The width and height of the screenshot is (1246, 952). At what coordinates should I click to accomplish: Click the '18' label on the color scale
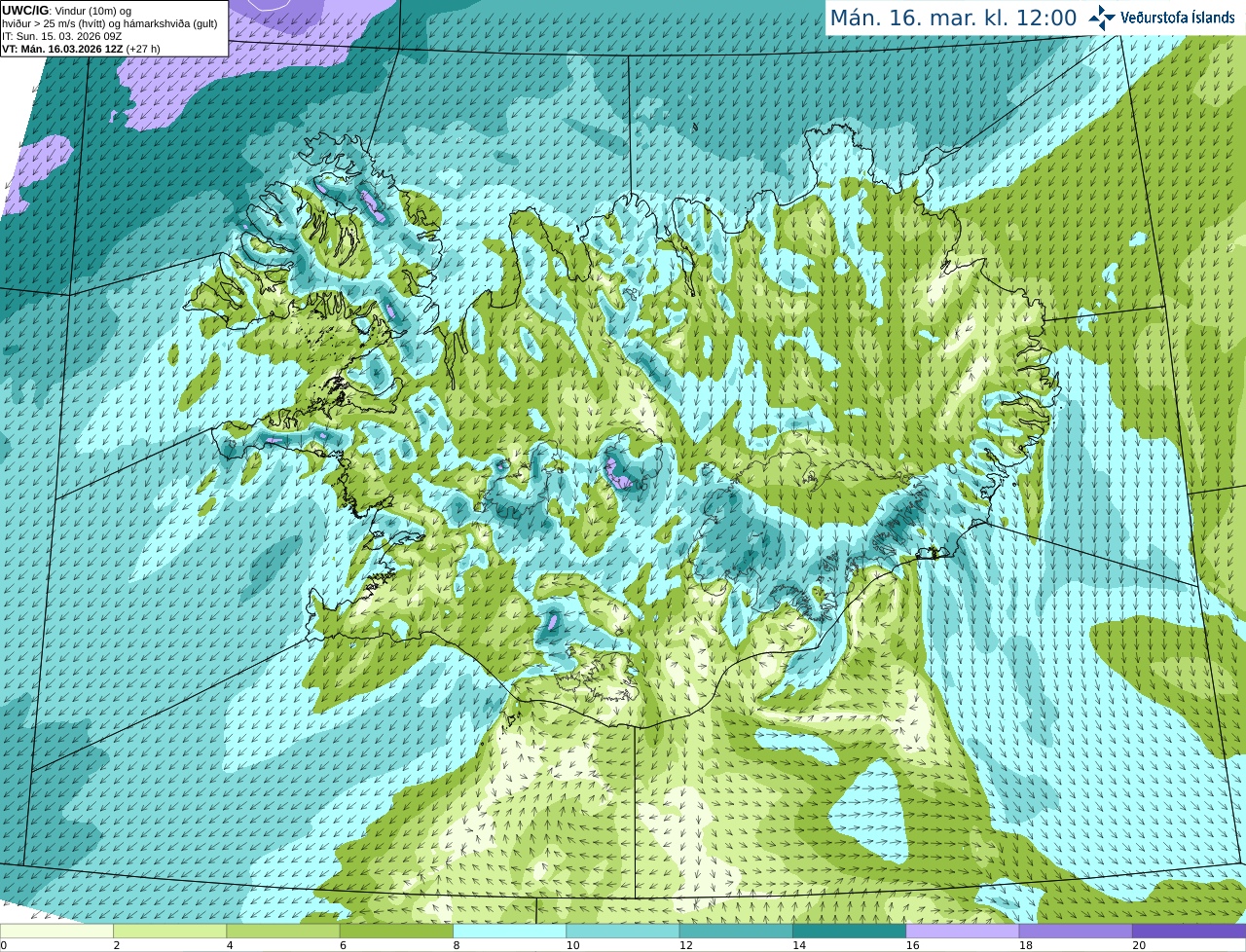(1025, 945)
